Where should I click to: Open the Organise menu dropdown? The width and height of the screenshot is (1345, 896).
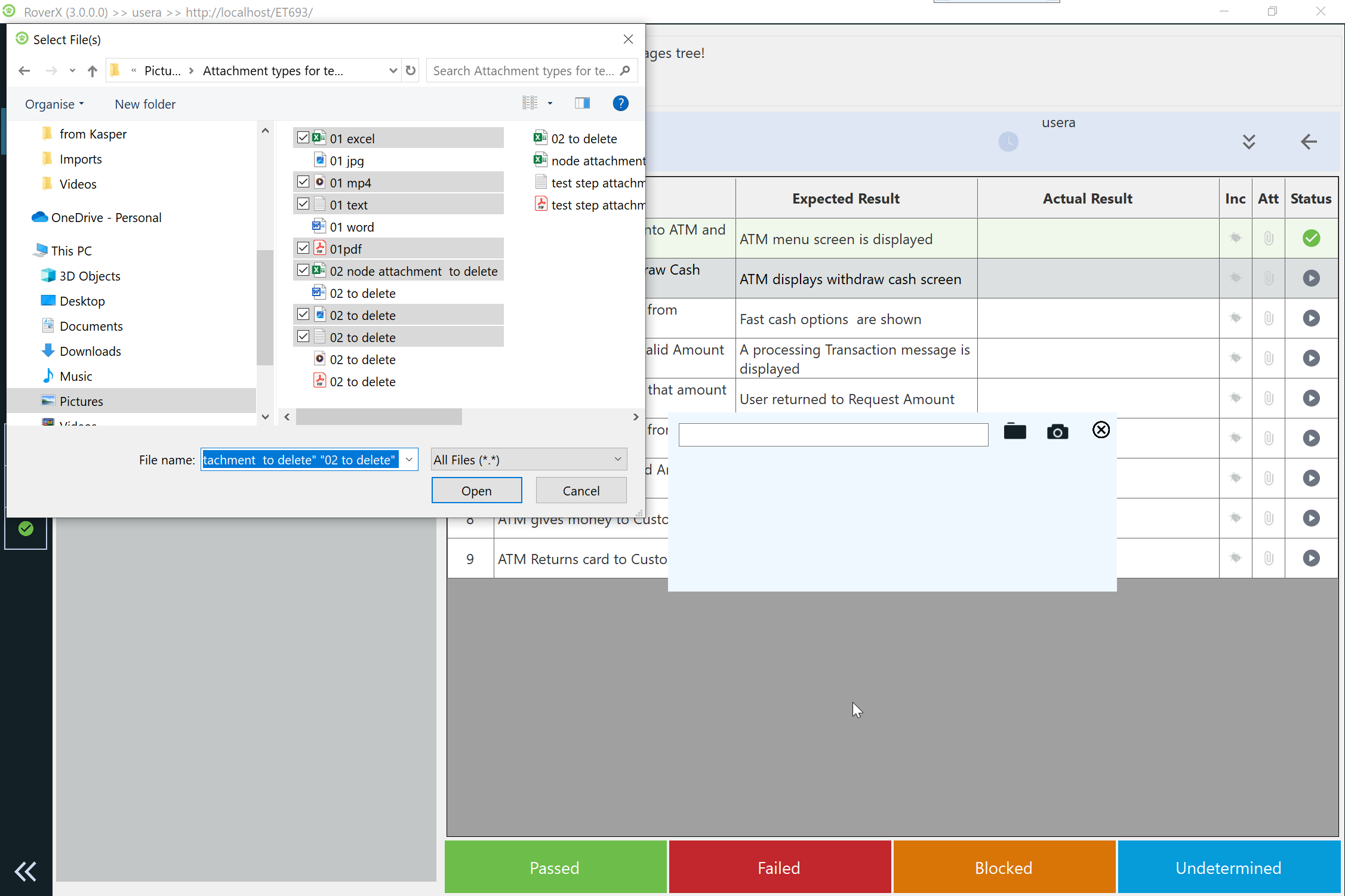click(54, 104)
